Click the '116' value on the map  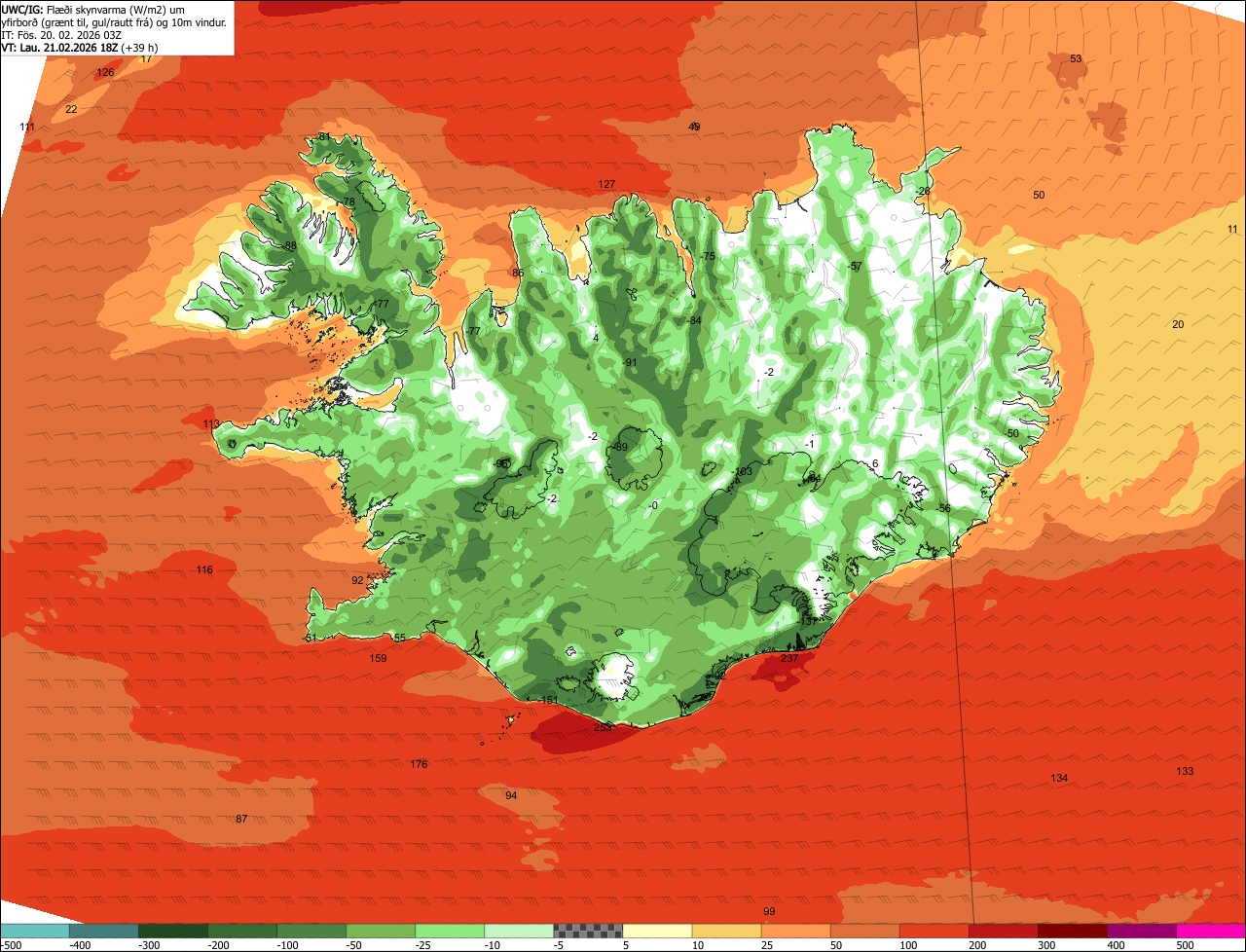(x=204, y=570)
